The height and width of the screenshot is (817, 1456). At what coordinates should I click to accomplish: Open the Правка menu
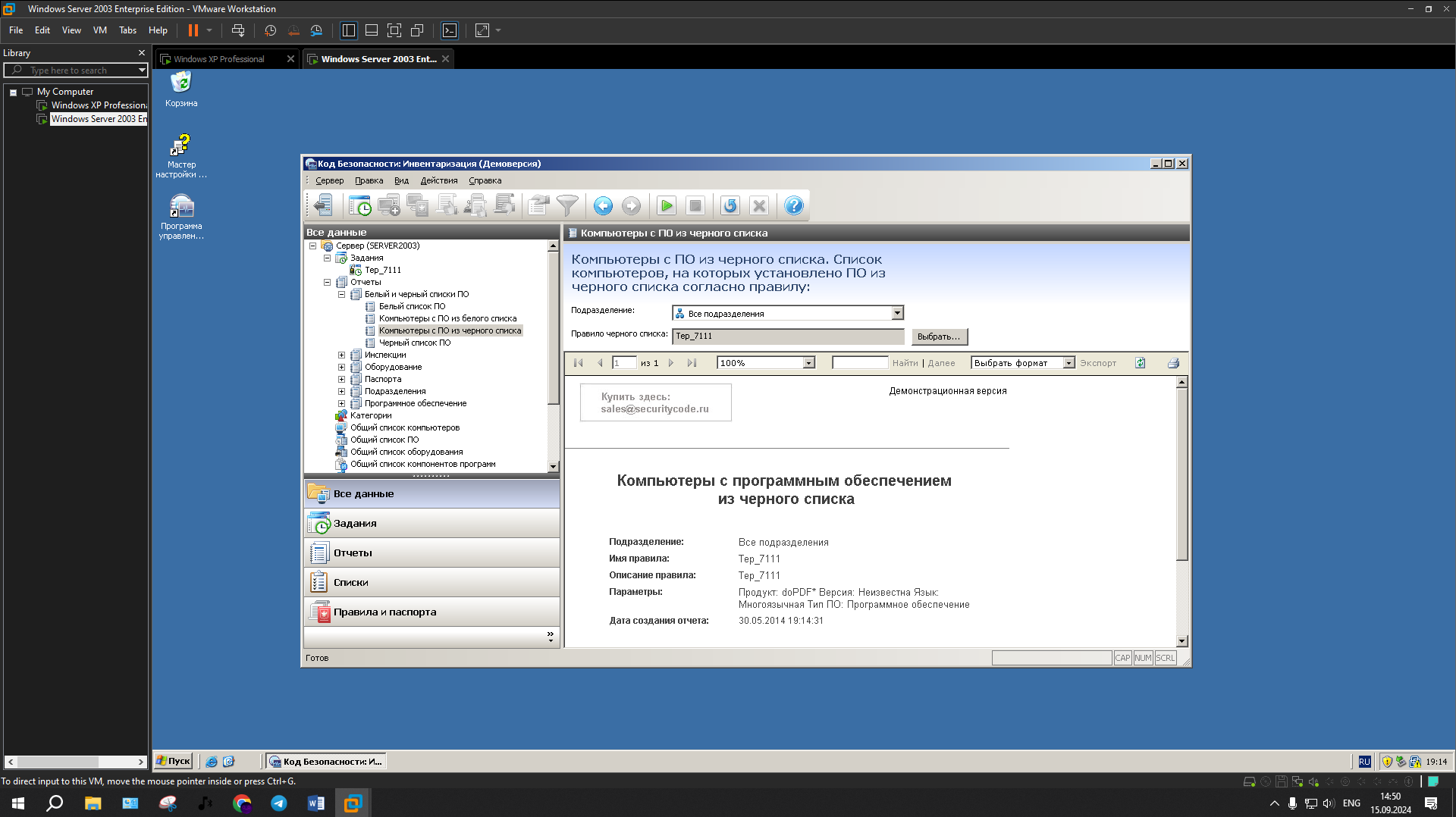369,180
